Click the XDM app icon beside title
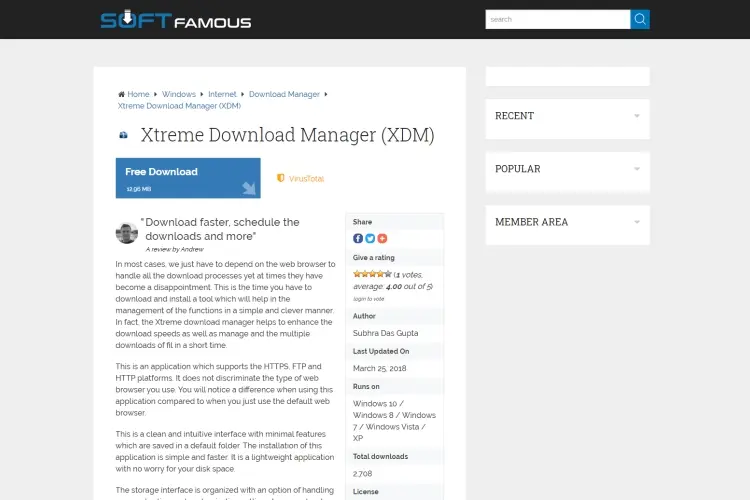 click(x=123, y=135)
